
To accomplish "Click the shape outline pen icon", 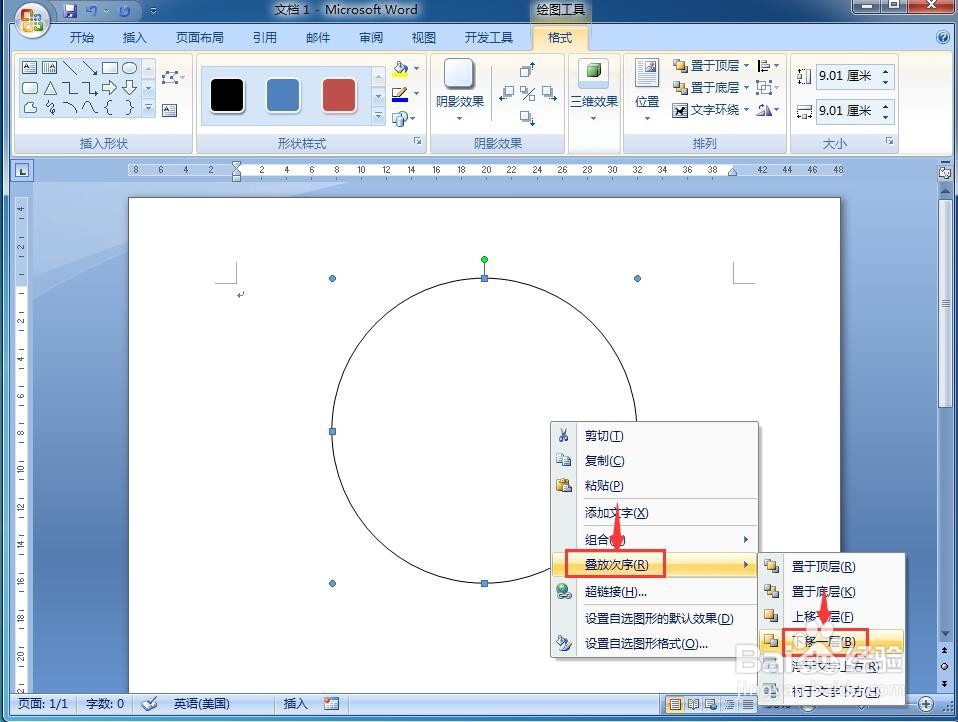I will (400, 94).
